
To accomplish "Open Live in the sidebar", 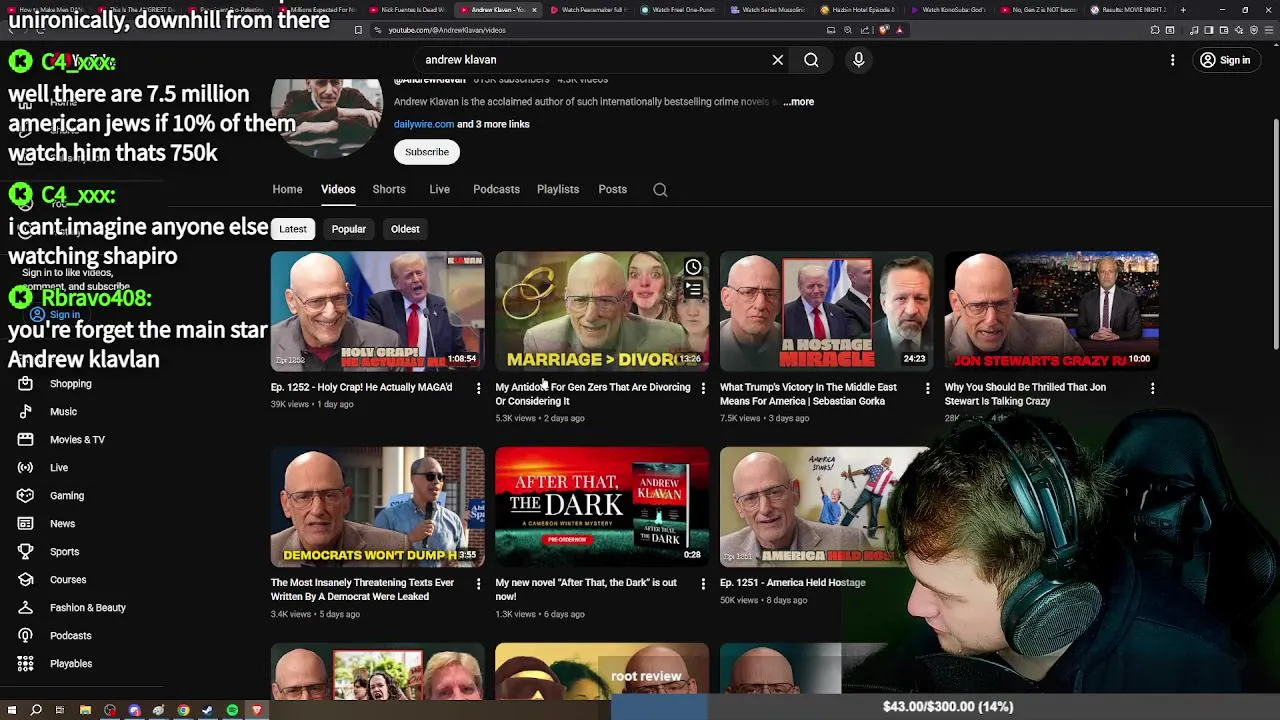I will tap(59, 468).
